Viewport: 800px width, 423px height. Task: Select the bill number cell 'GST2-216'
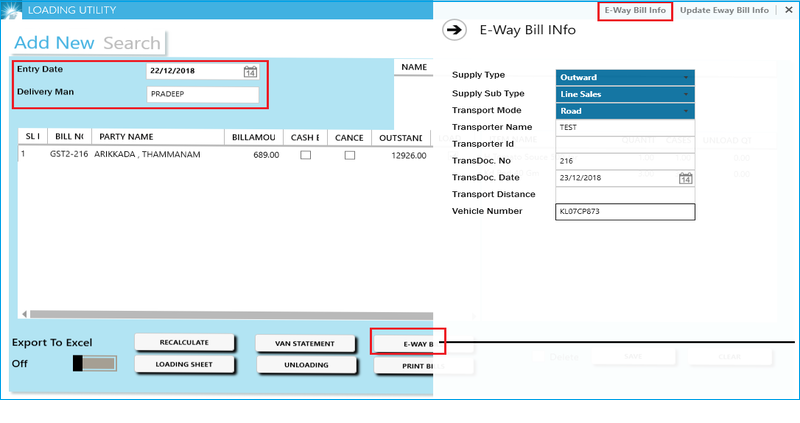tap(69, 154)
